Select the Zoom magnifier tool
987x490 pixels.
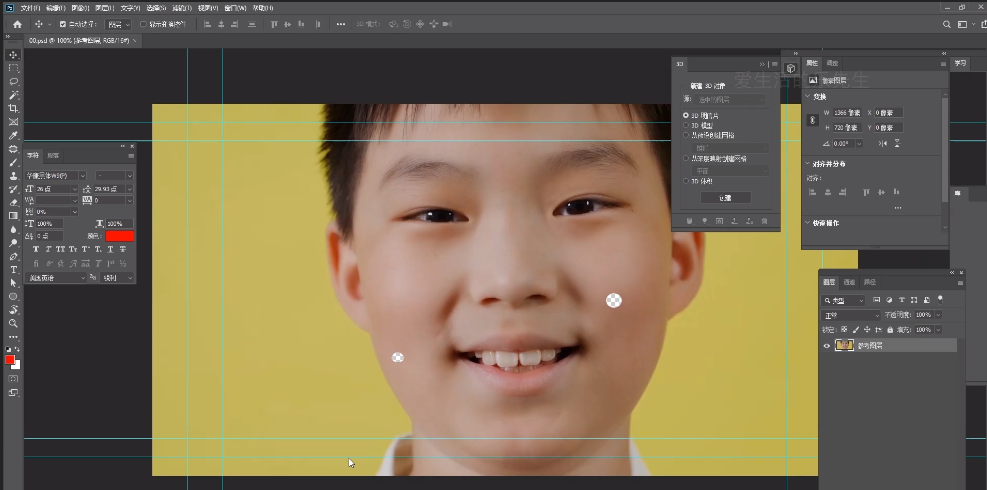[x=13, y=323]
